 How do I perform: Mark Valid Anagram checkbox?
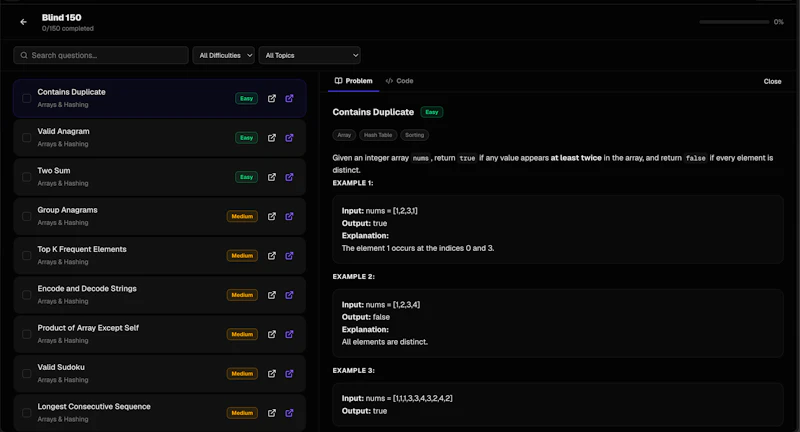coord(27,138)
